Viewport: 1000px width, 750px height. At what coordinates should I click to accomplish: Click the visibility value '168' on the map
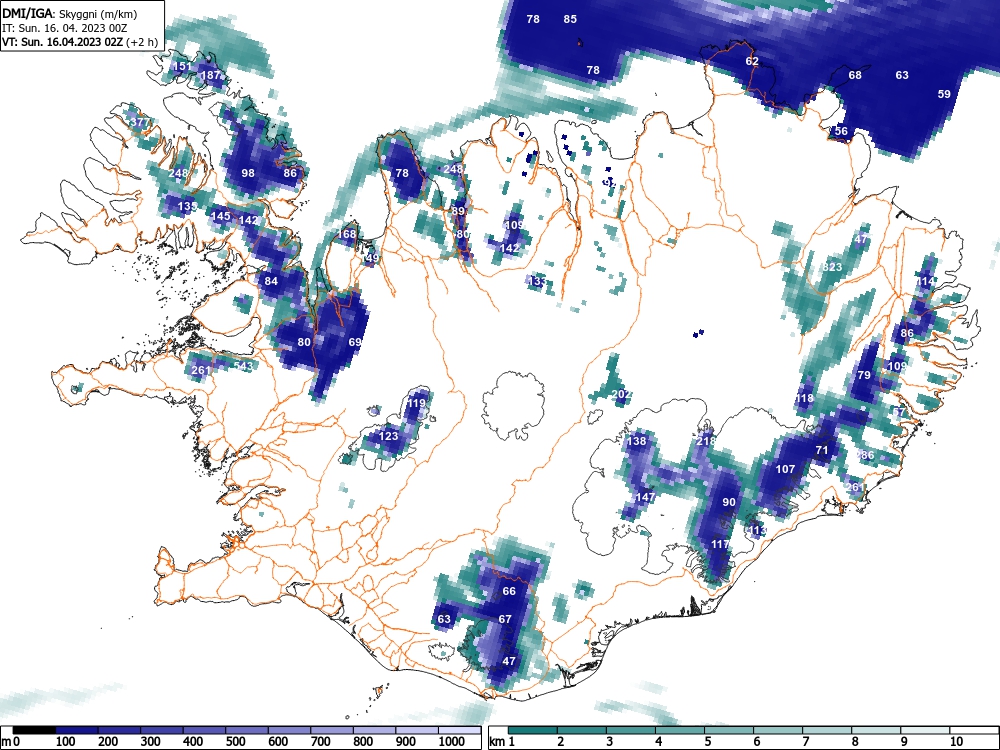pyautogui.click(x=346, y=234)
